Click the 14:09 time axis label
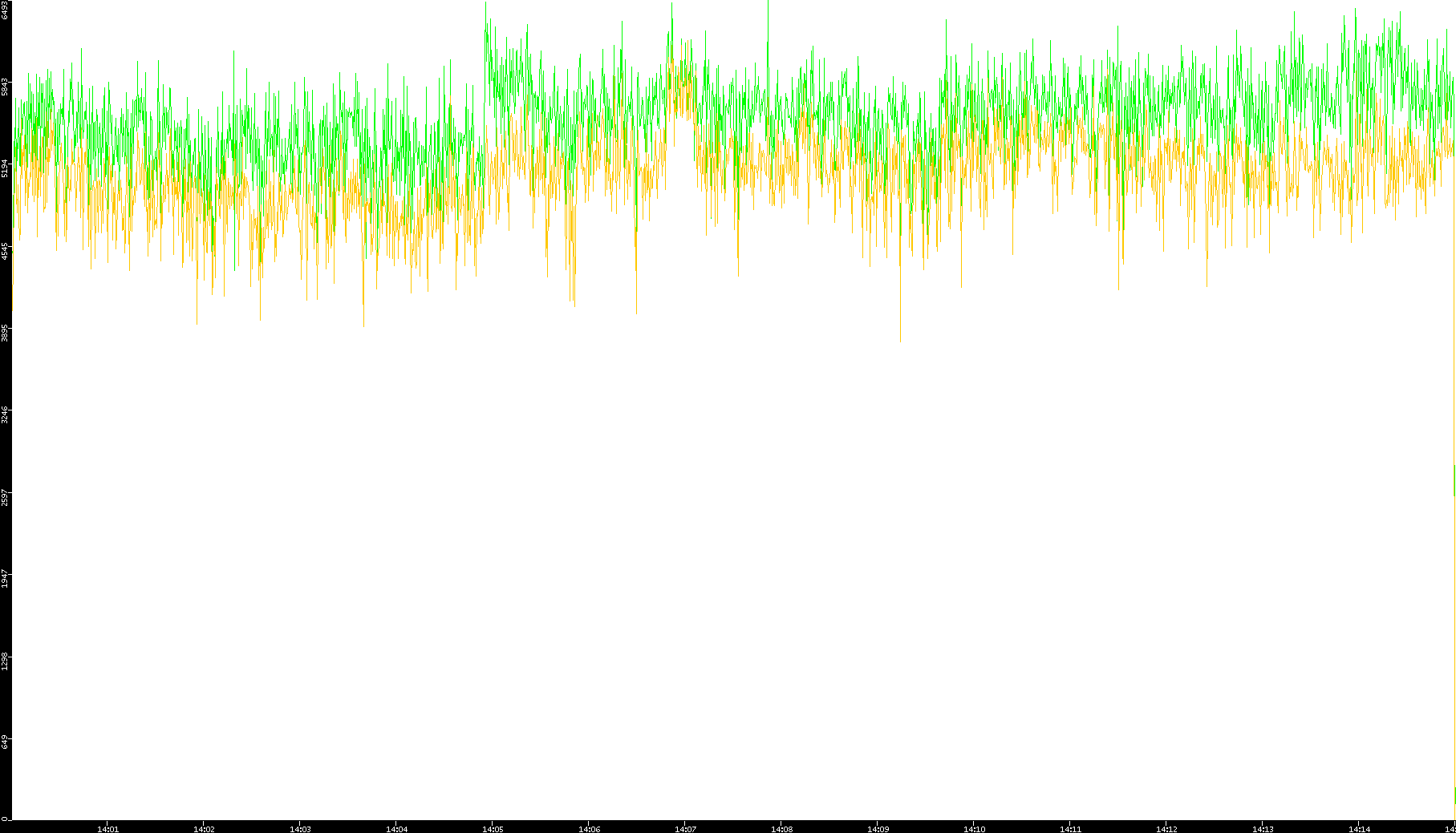1456x833 pixels. (878, 829)
